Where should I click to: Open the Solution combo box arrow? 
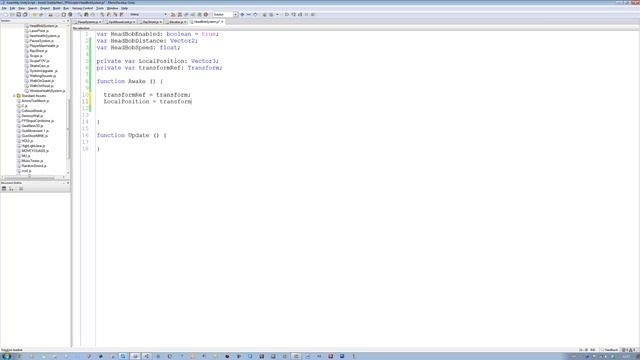click(236, 14)
